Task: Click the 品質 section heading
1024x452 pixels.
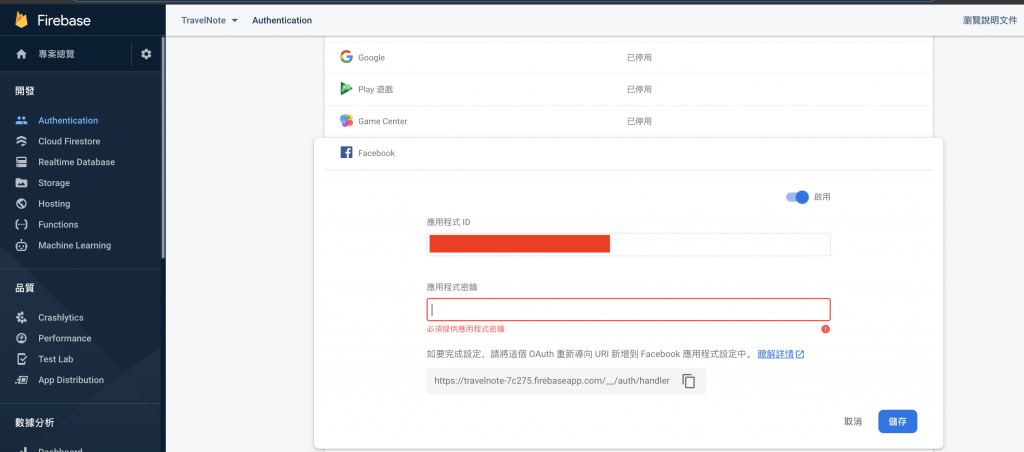Action: tap(25, 288)
